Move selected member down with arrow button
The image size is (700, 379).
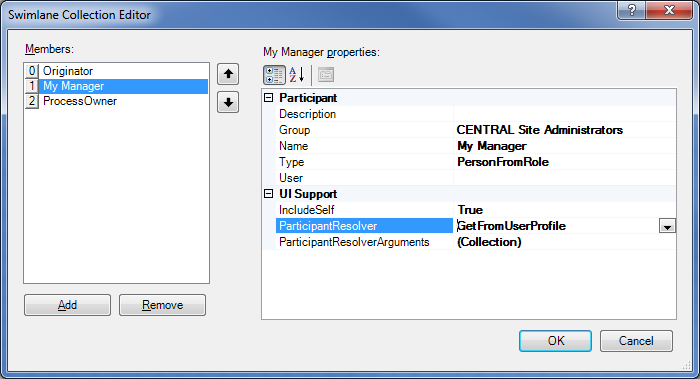tap(228, 103)
